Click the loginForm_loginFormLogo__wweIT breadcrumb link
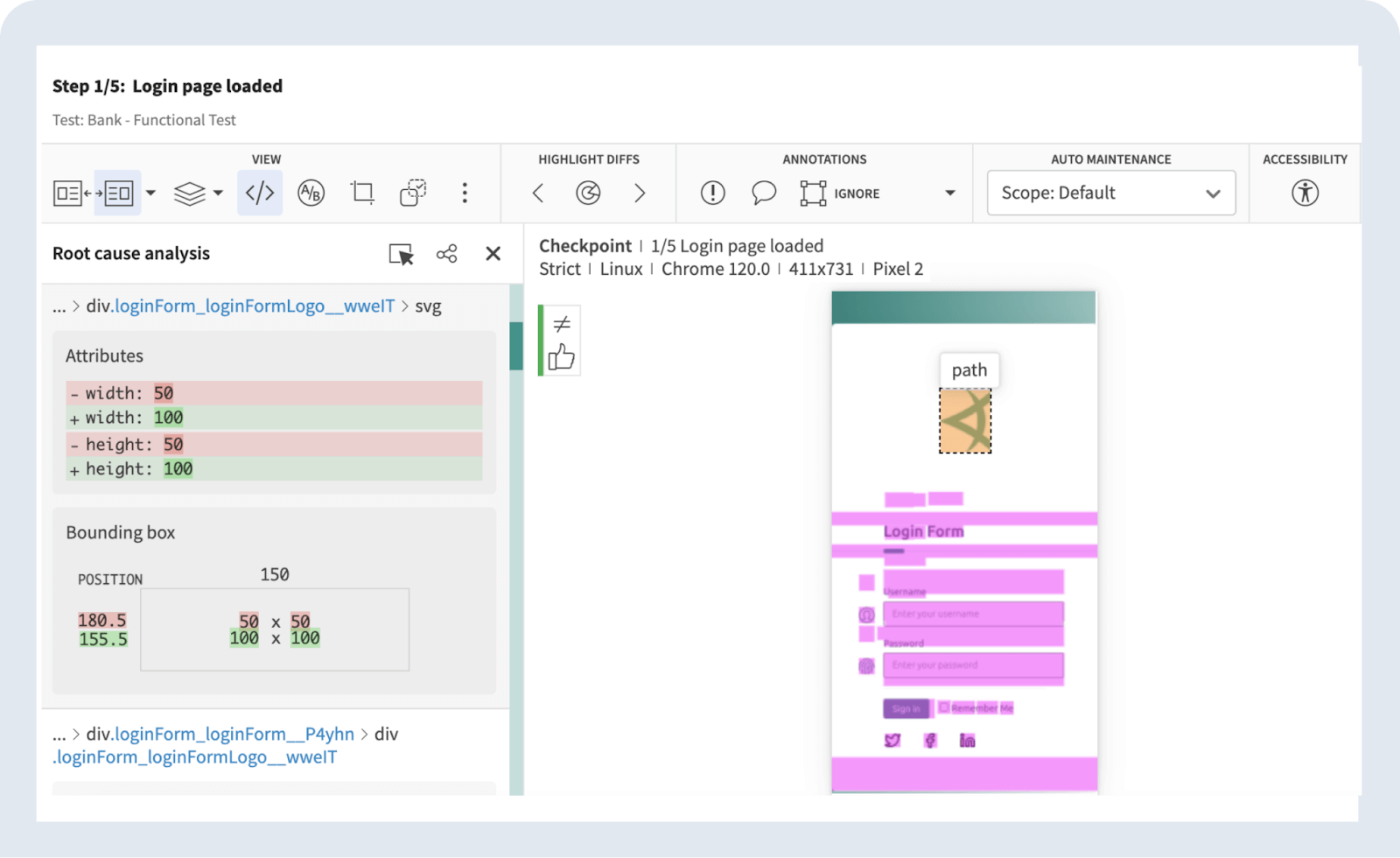 pos(255,306)
